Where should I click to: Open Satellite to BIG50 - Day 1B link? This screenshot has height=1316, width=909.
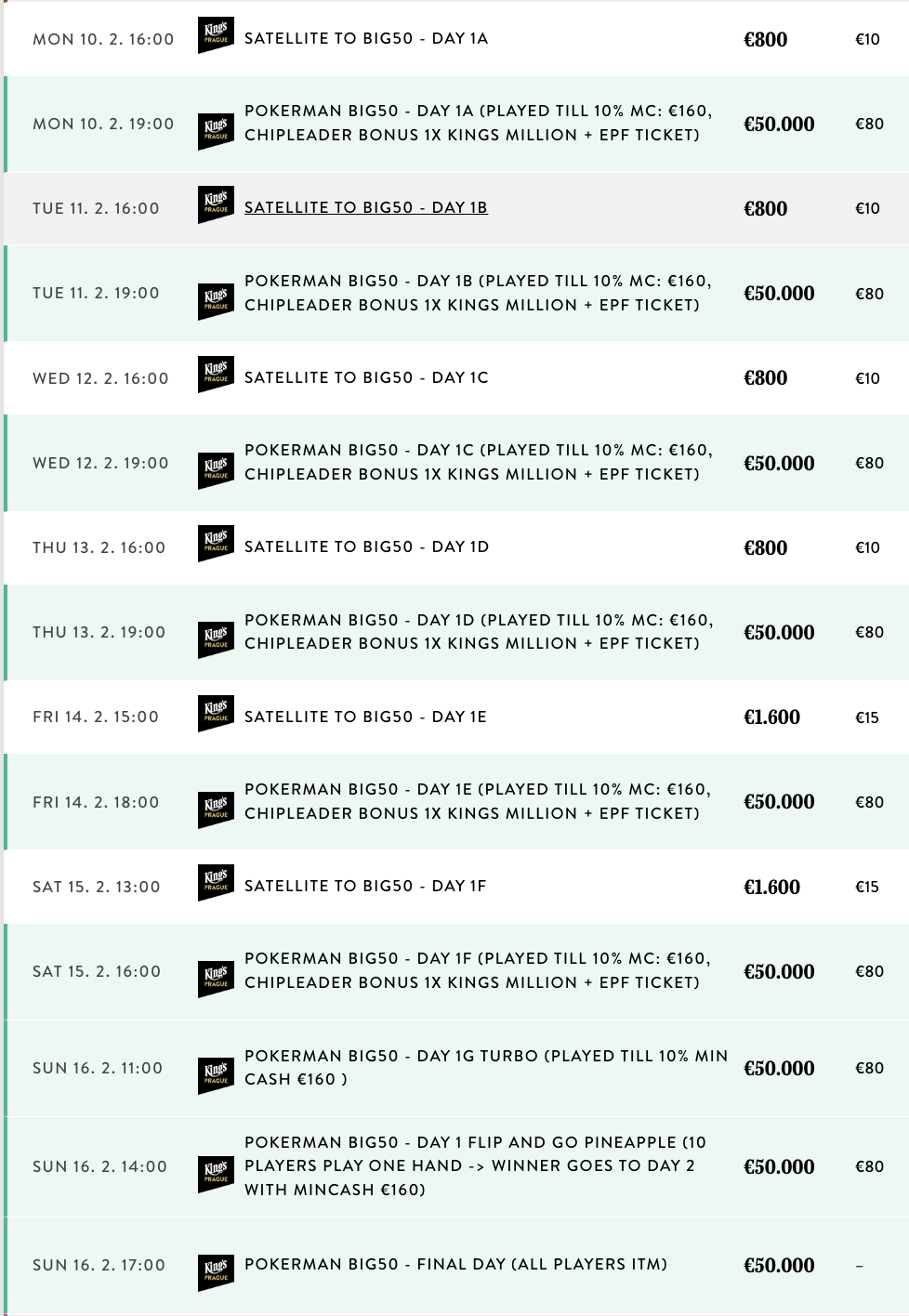coord(366,207)
